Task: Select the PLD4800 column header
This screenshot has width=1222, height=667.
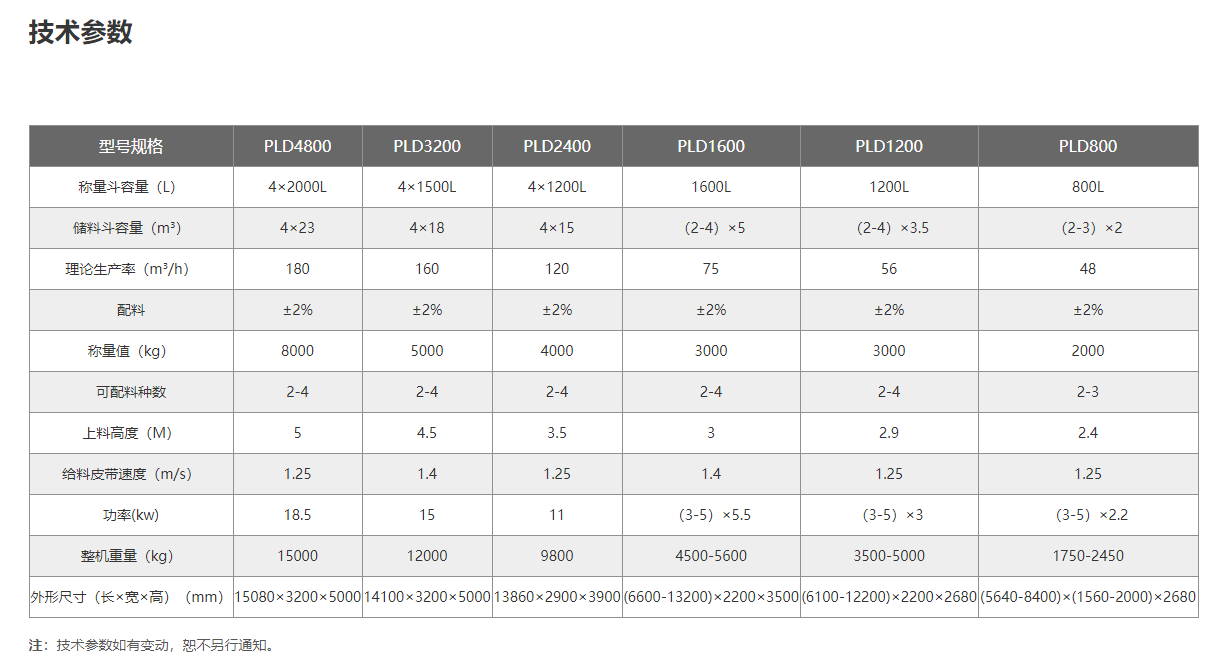Action: 298,146
